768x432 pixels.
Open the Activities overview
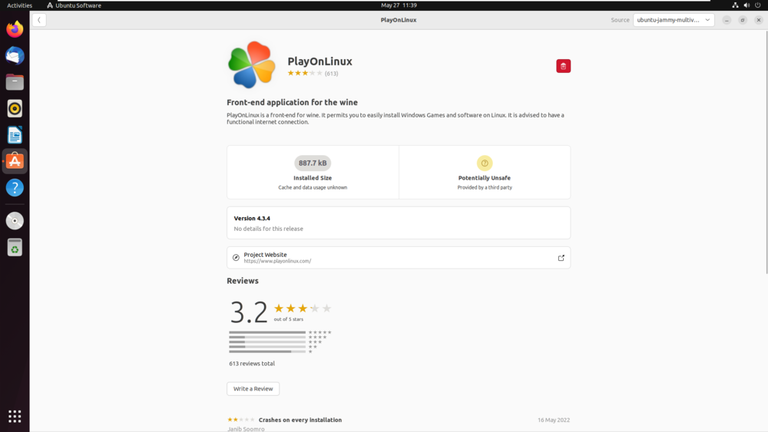coord(20,5)
